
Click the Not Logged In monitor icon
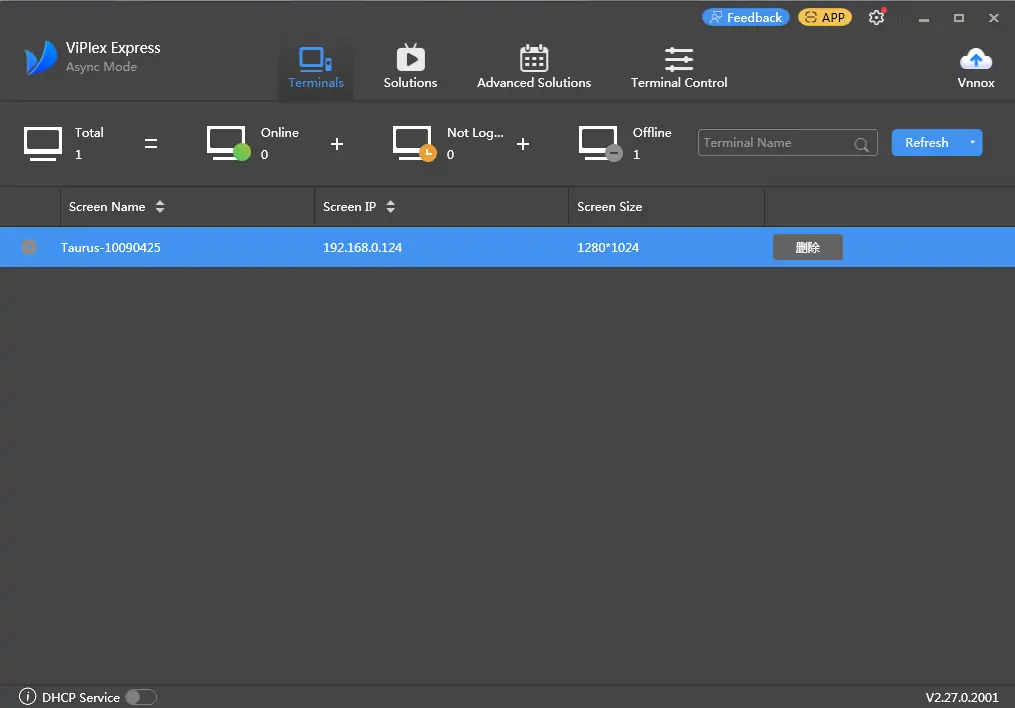pos(413,143)
